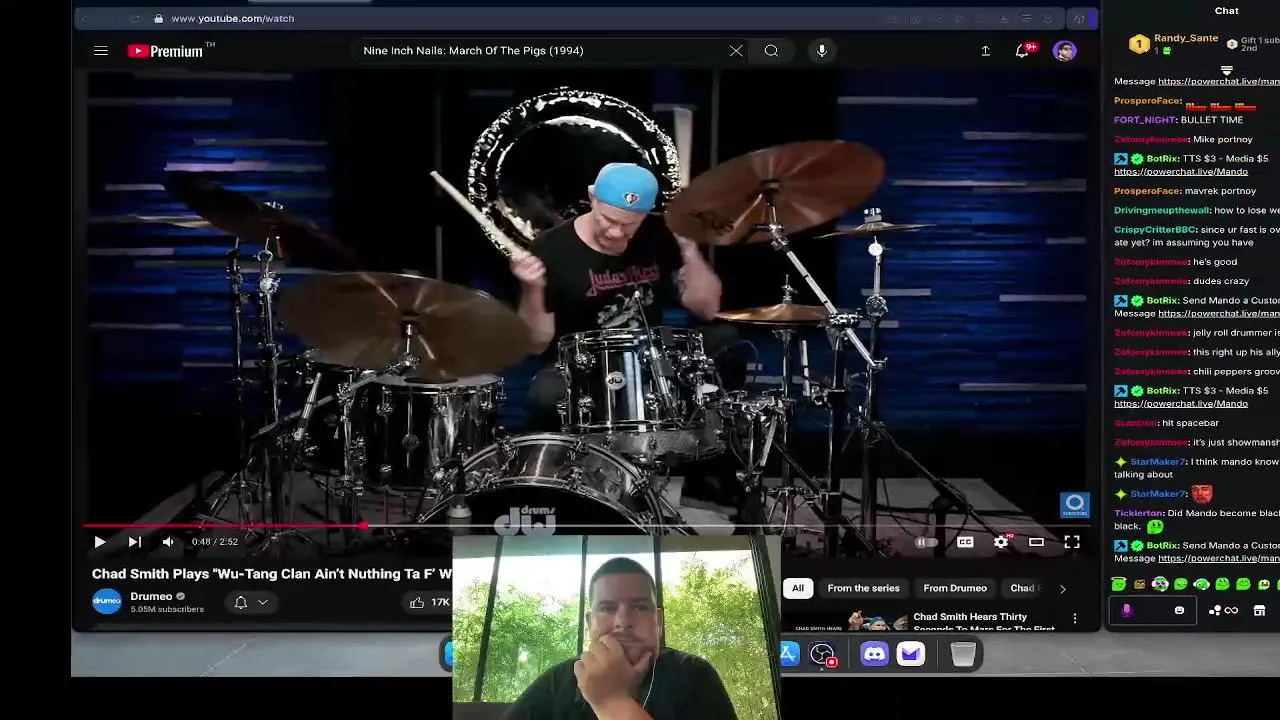Start voice search with microphone icon
The height and width of the screenshot is (720, 1280).
822,51
